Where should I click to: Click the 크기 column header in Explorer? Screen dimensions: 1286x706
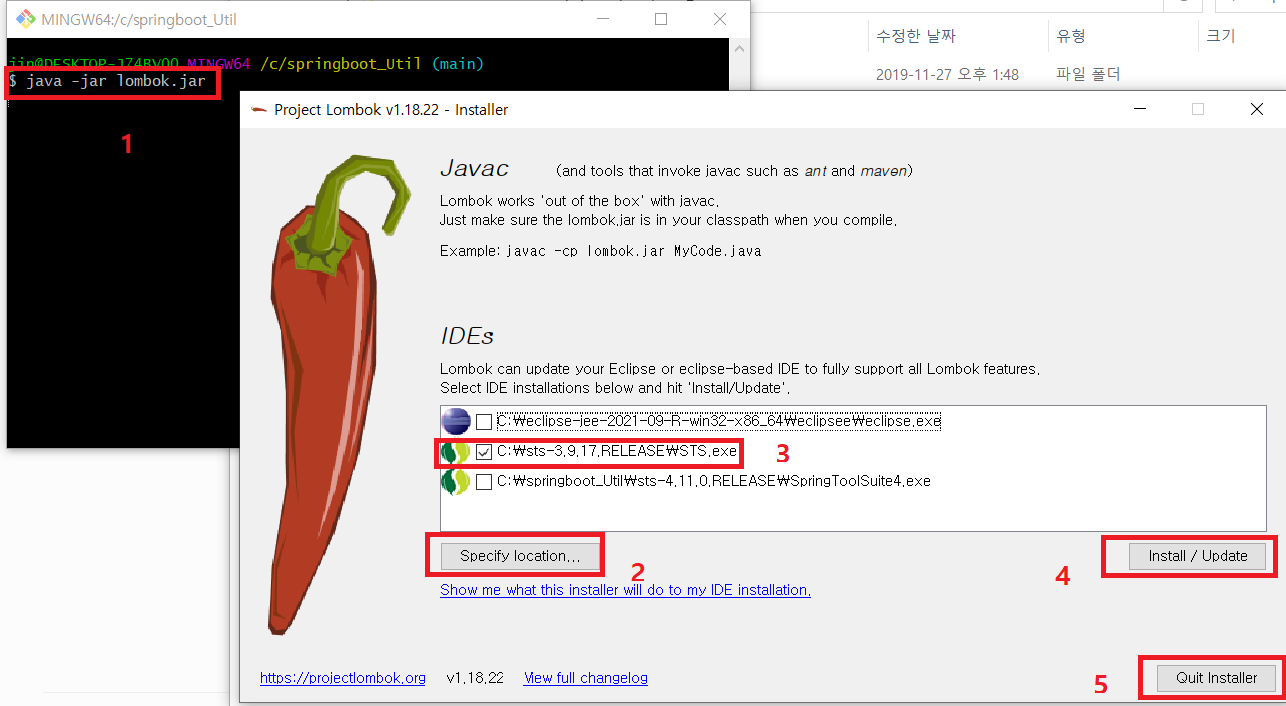click(x=1221, y=36)
